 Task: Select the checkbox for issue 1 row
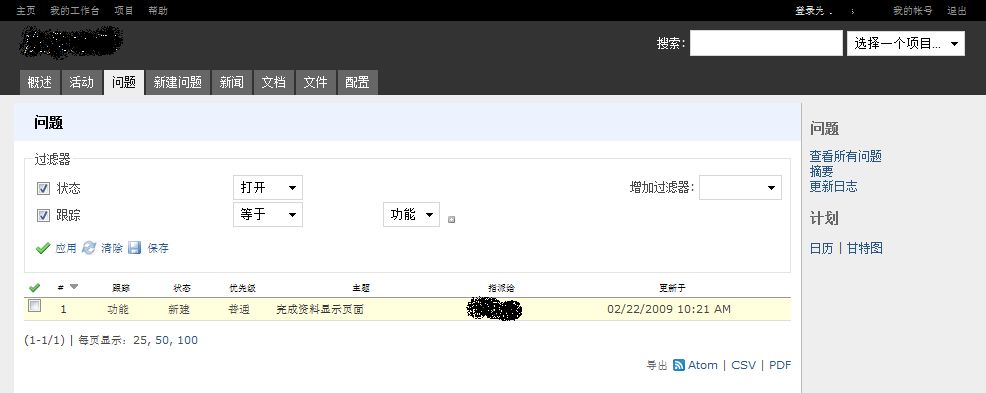point(35,306)
